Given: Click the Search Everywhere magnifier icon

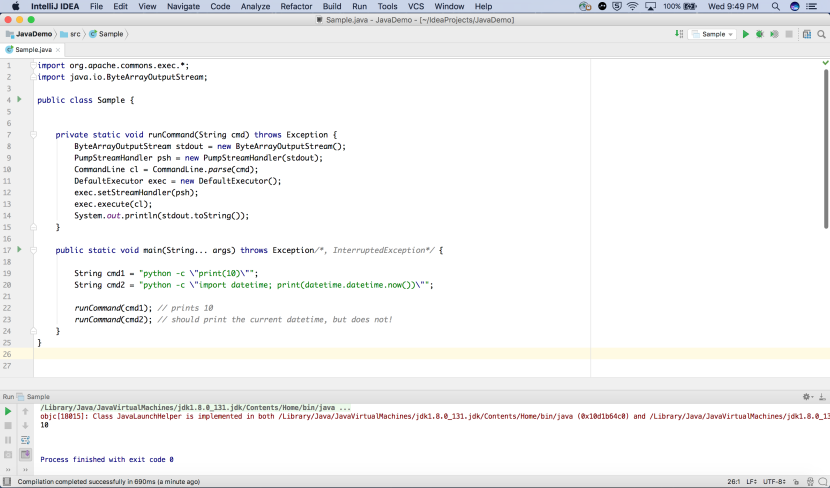Looking at the screenshot, I should tap(821, 34).
